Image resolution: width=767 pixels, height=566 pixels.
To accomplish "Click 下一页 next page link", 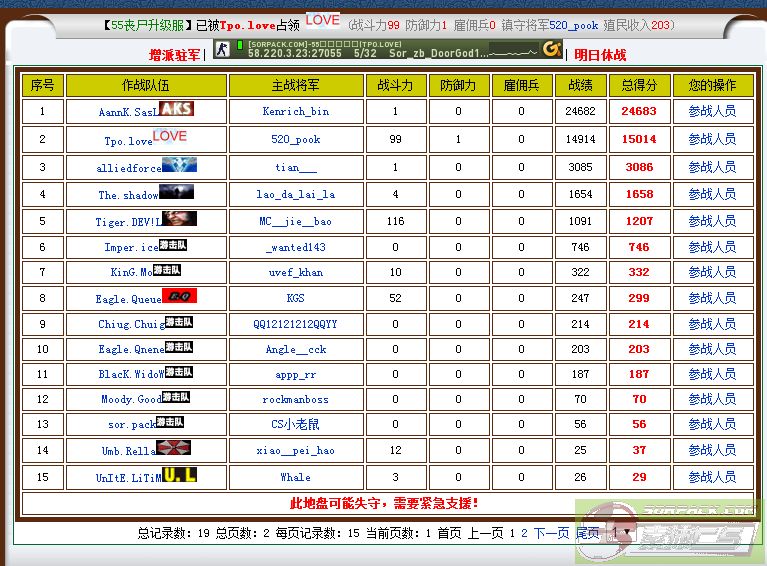I will click(x=551, y=534).
